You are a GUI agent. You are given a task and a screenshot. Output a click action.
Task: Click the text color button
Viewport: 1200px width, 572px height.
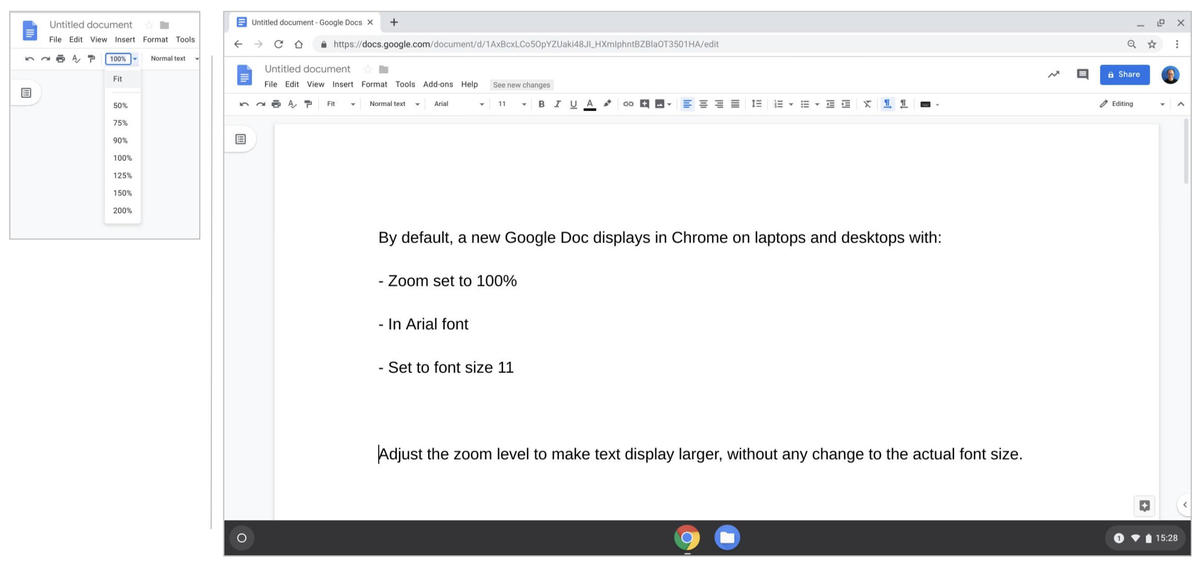(x=590, y=104)
